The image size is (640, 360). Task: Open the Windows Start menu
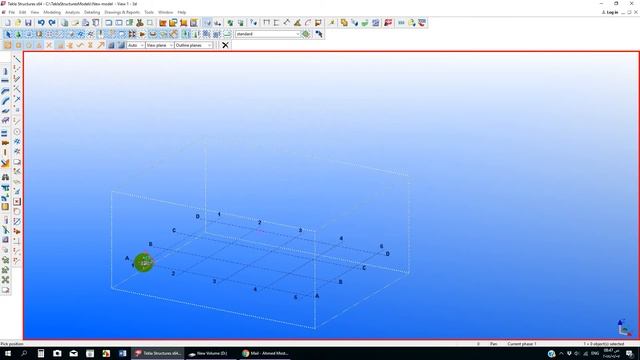pyautogui.click(x=7, y=353)
